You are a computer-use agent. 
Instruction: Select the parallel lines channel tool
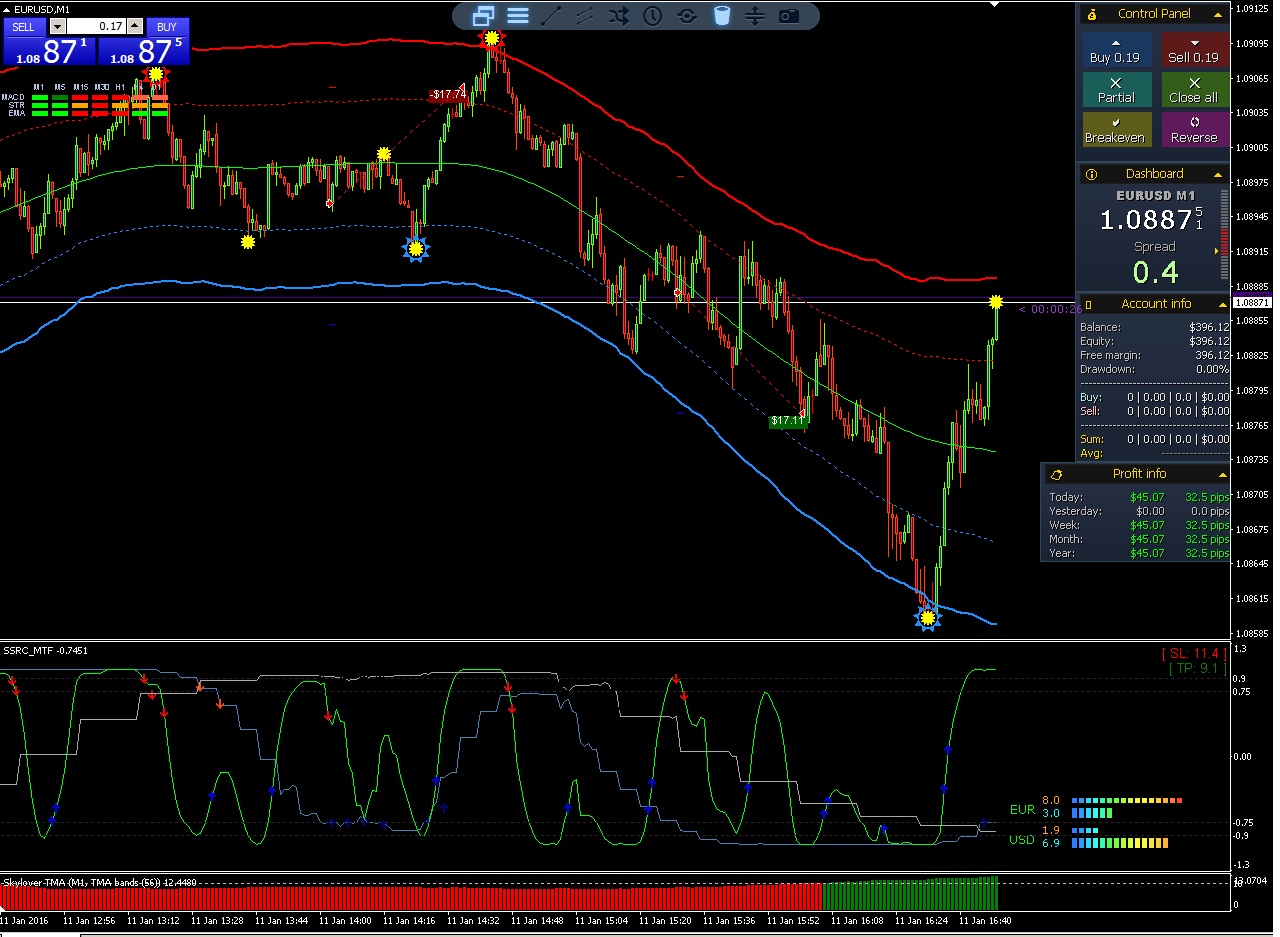(x=585, y=16)
